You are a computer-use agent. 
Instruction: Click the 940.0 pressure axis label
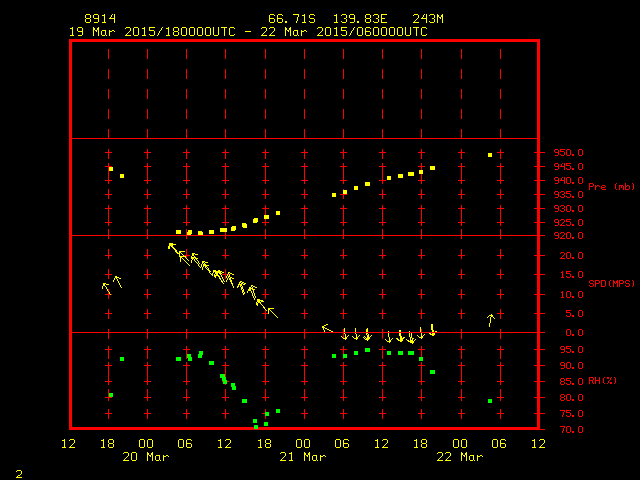pos(568,180)
